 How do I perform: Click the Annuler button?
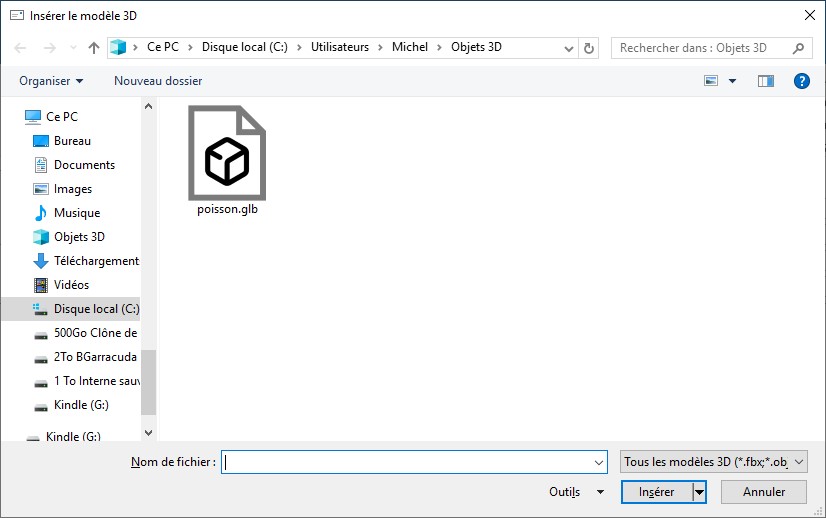pyautogui.click(x=764, y=492)
